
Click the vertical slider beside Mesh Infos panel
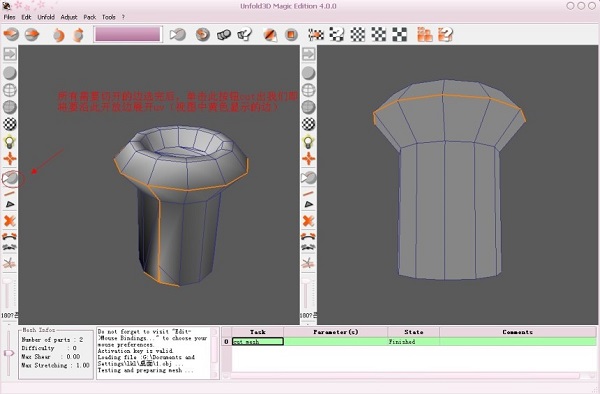(x=9, y=353)
